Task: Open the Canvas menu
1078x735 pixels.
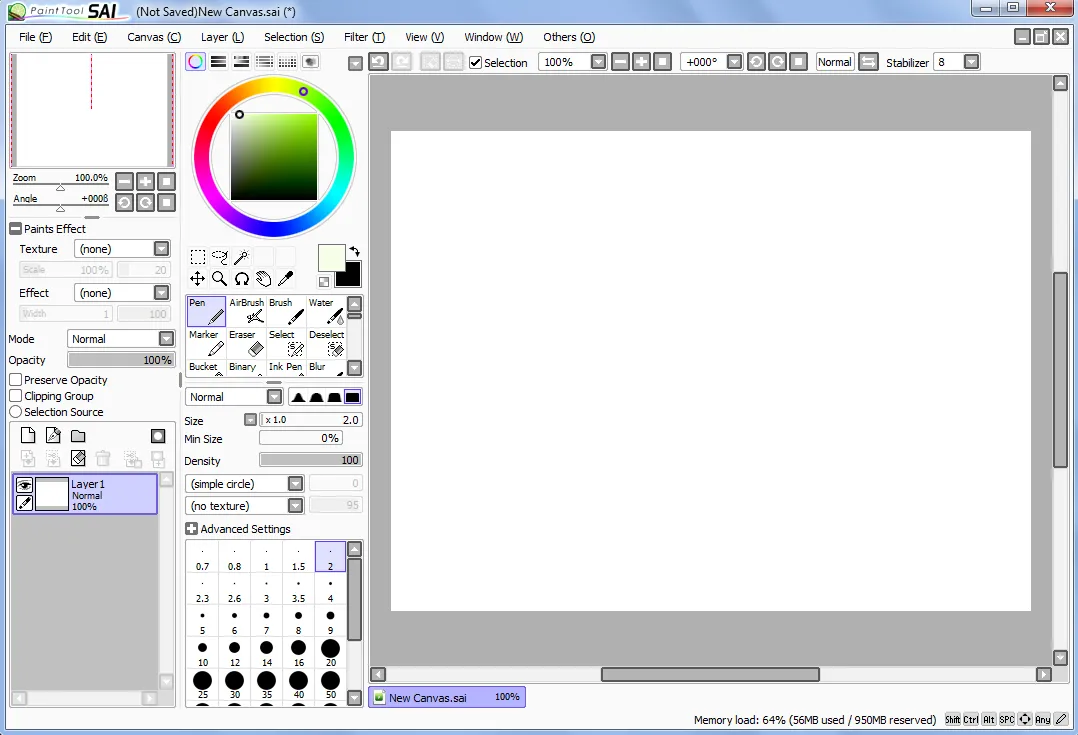Action: click(154, 37)
